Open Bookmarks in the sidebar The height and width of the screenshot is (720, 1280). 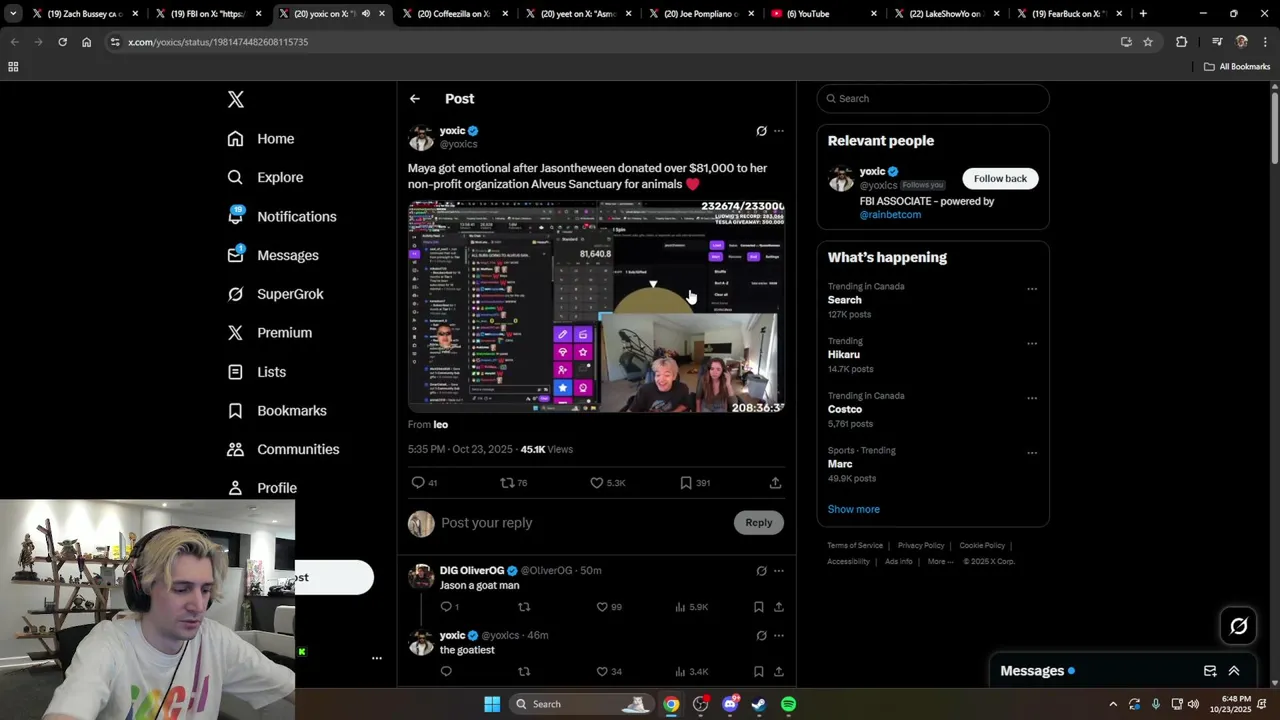point(277,411)
